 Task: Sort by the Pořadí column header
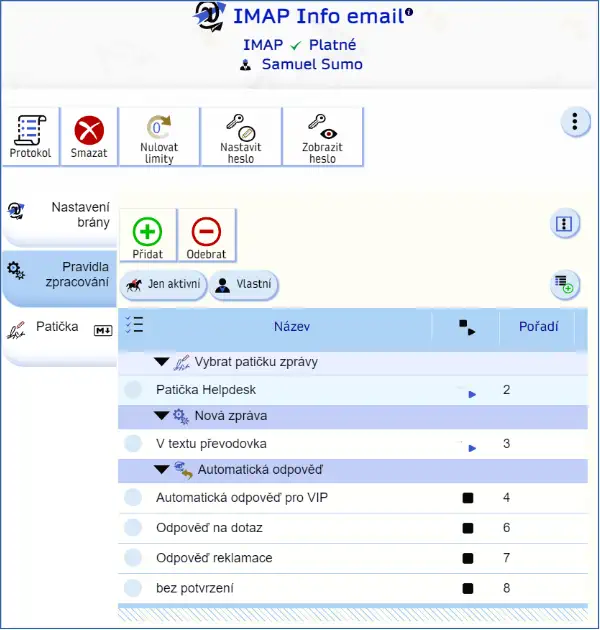click(x=539, y=326)
